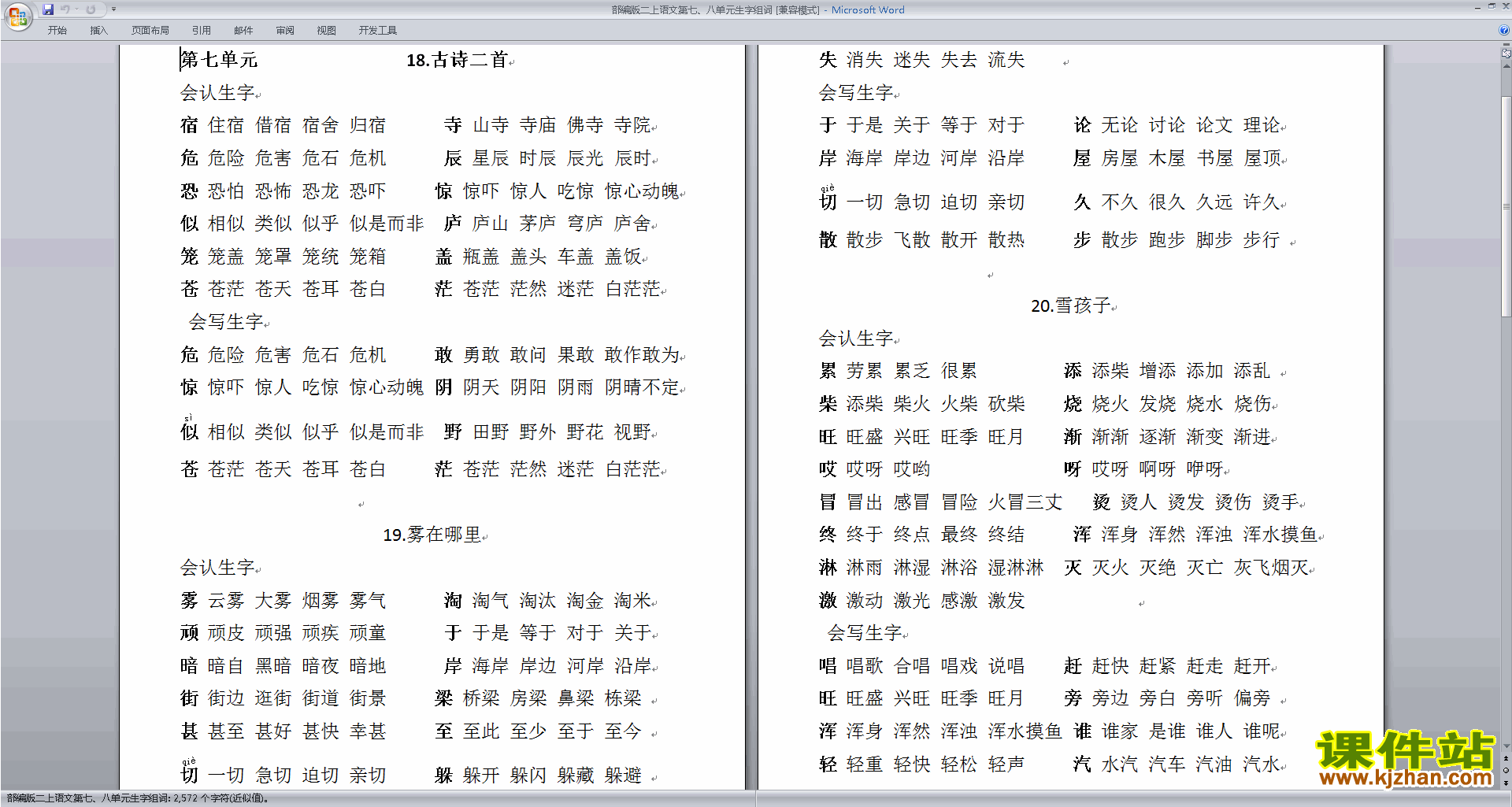This screenshot has width=1512, height=807.
Task: Click the vertical scrollbar up arrow
Action: (x=1506, y=65)
